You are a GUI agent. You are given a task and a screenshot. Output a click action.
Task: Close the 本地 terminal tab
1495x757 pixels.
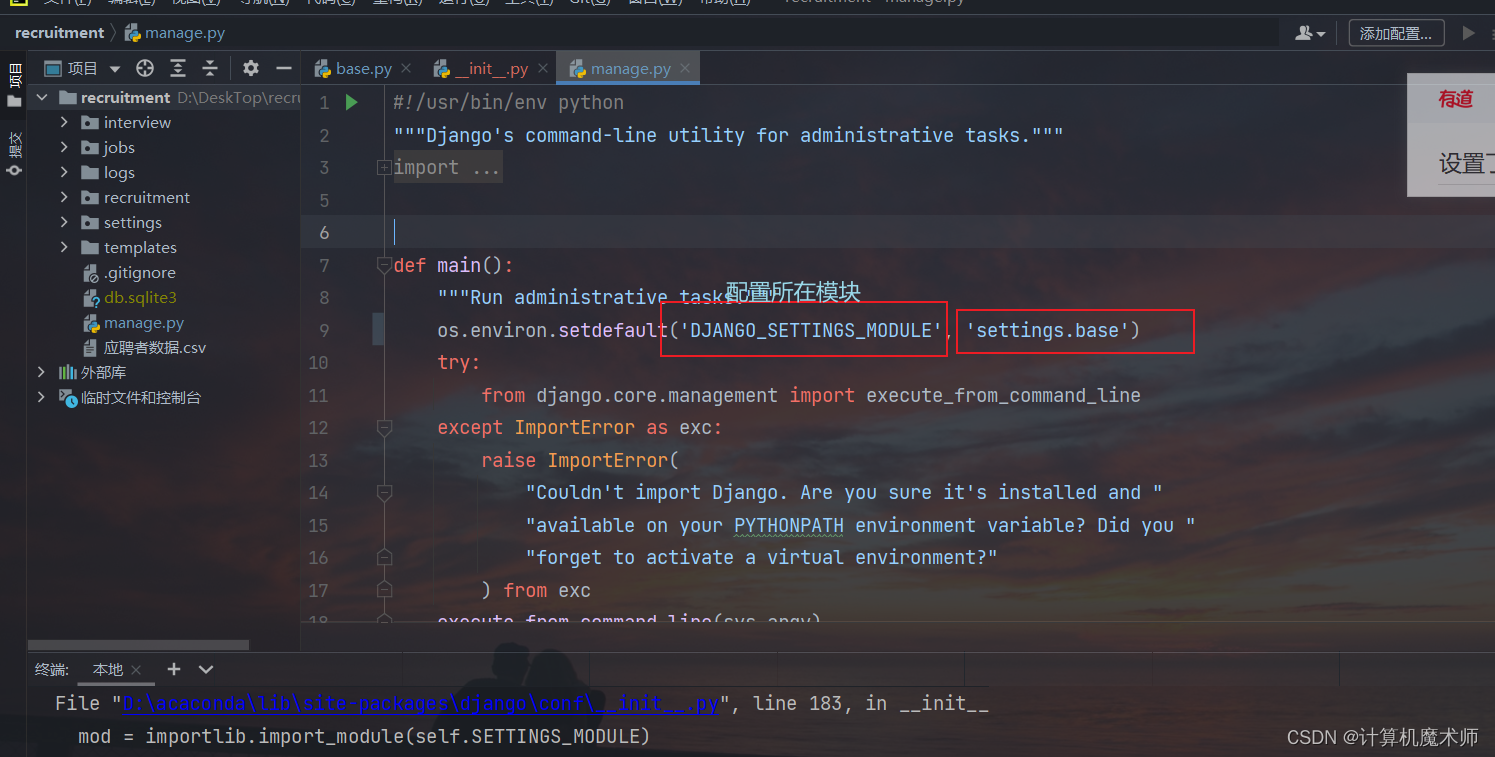[x=136, y=670]
